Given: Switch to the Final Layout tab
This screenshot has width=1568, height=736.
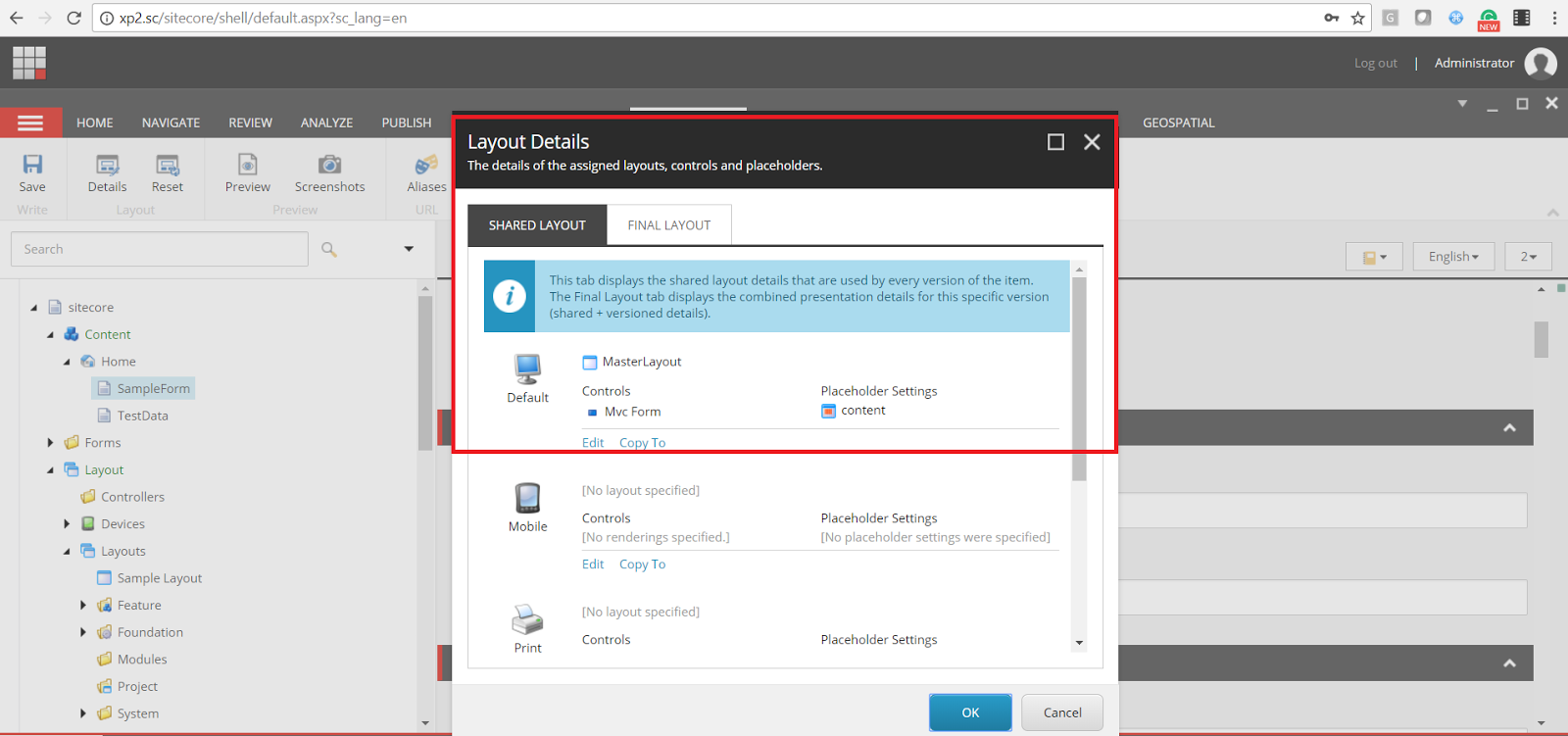Looking at the screenshot, I should point(669,225).
